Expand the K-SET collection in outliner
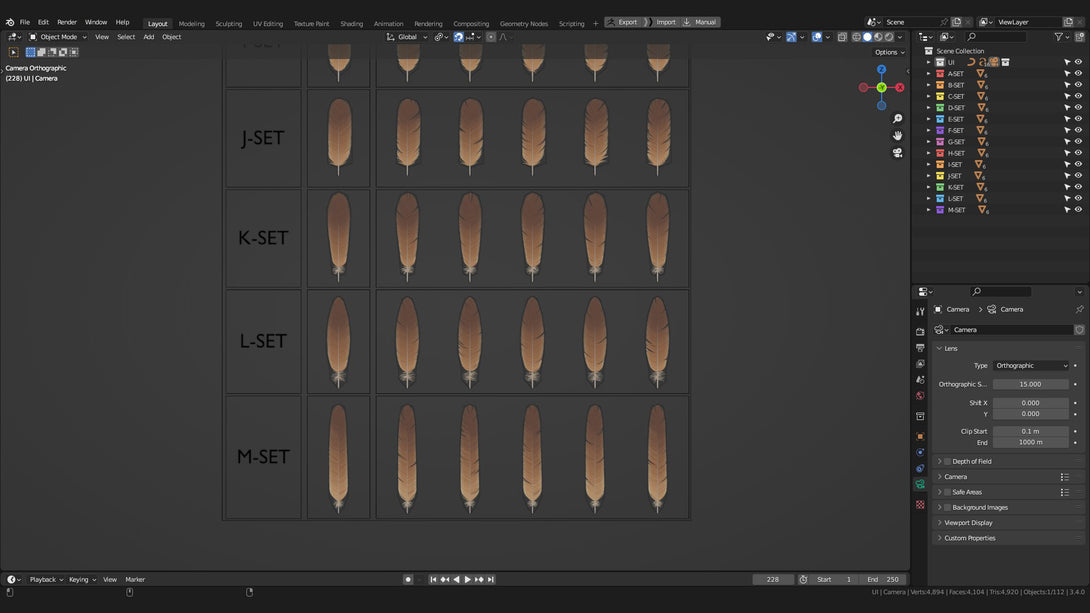The width and height of the screenshot is (1090, 613). pyautogui.click(x=929, y=188)
